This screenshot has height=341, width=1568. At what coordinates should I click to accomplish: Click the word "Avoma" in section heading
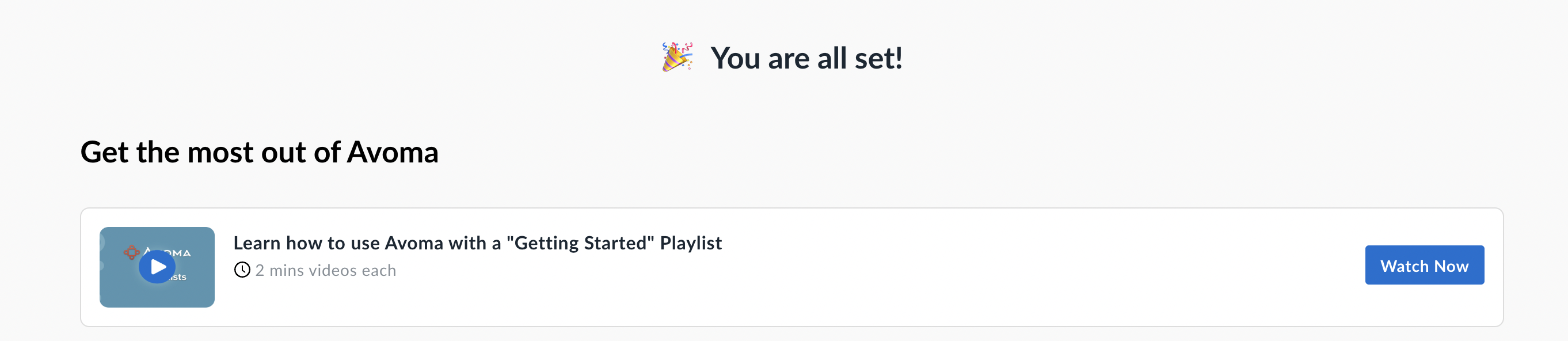(x=393, y=152)
